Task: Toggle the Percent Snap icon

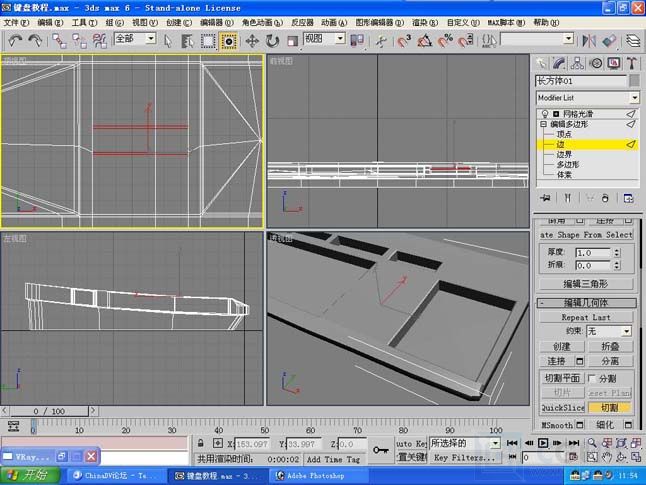Action: pos(445,40)
